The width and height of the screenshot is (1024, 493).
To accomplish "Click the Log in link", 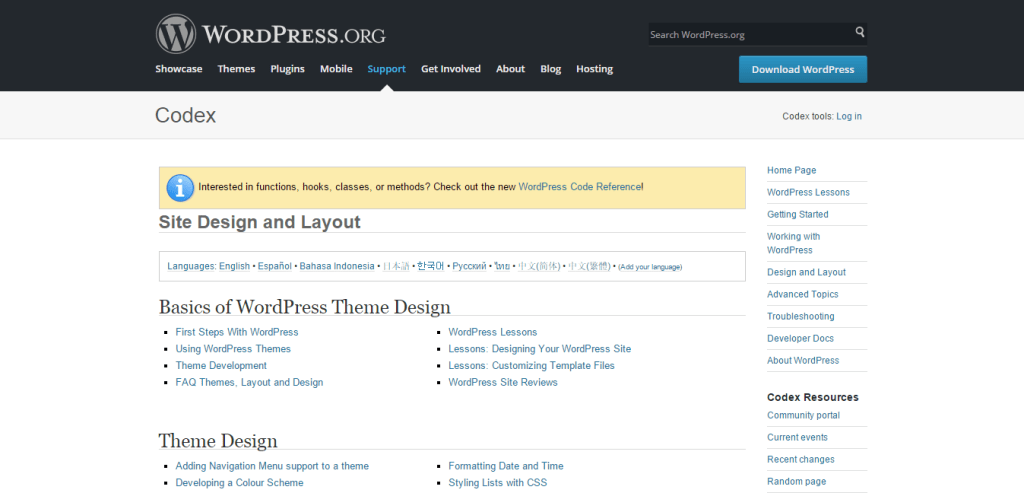I will [x=849, y=116].
